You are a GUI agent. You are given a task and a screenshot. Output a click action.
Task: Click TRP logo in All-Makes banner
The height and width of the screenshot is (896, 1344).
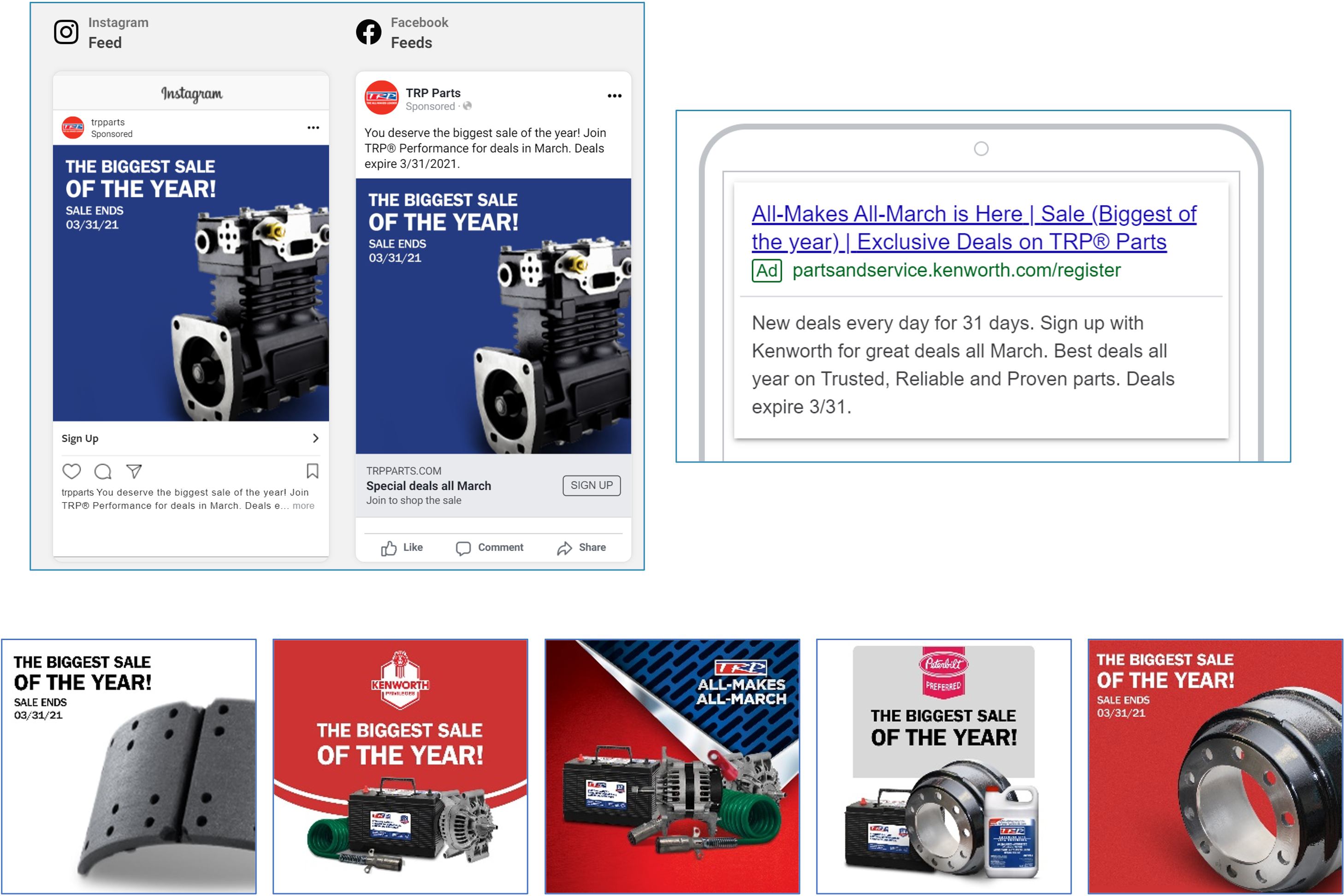(741, 667)
